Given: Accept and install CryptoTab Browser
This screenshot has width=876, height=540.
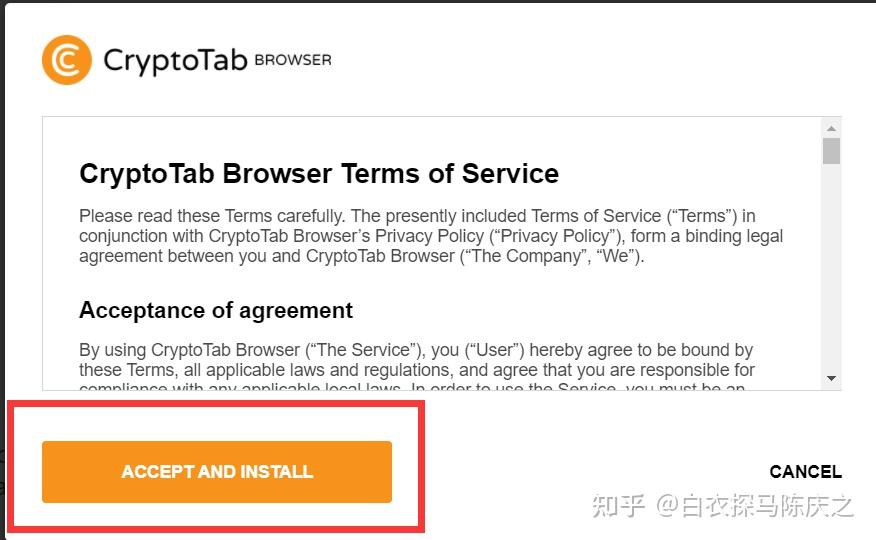Looking at the screenshot, I should (x=217, y=472).
